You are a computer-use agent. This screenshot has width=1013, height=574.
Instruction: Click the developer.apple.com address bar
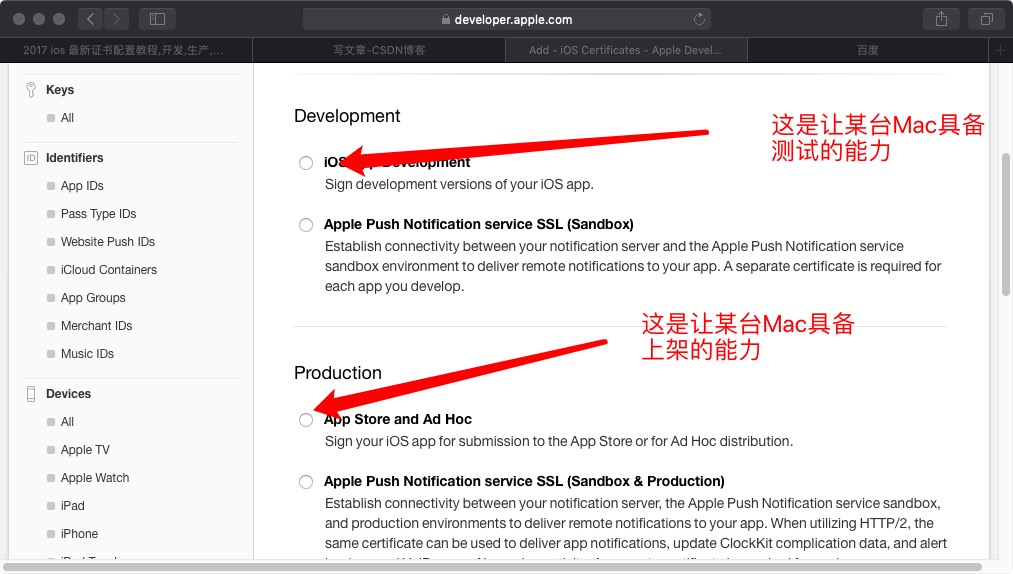click(506, 19)
